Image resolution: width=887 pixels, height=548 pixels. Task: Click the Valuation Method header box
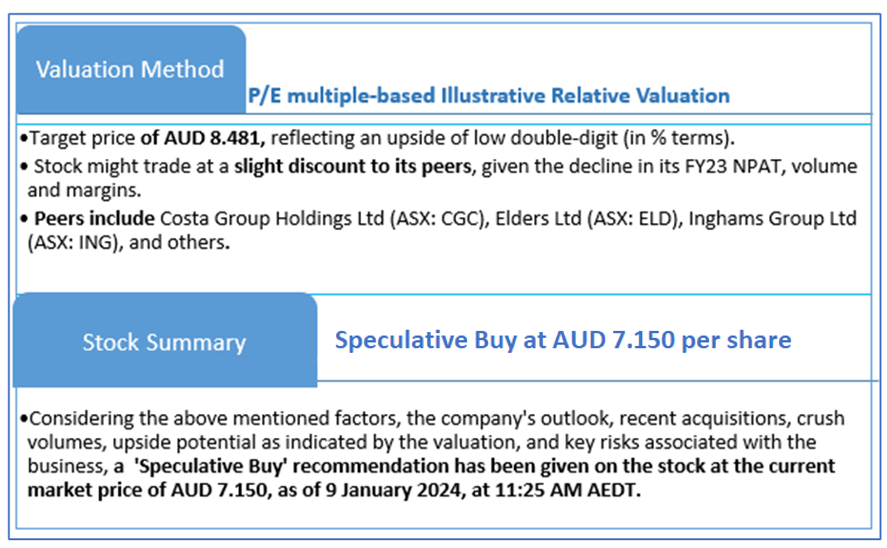[130, 70]
